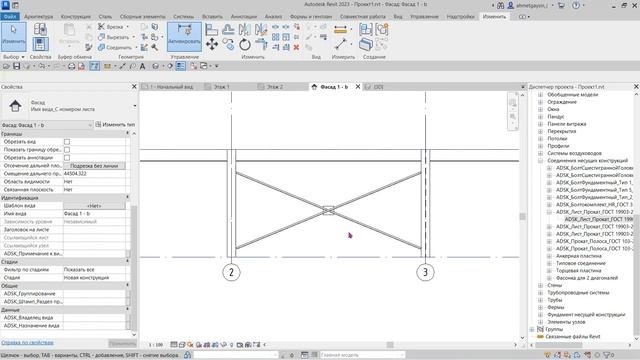Click the selection Filter funnel icon in status bar
The height and width of the screenshot is (360, 640).
point(607,355)
